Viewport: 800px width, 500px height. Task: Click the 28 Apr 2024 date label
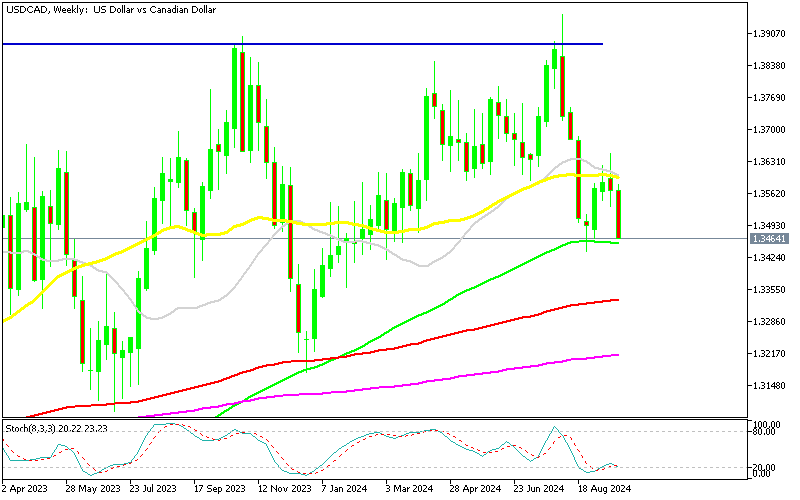pos(475,489)
